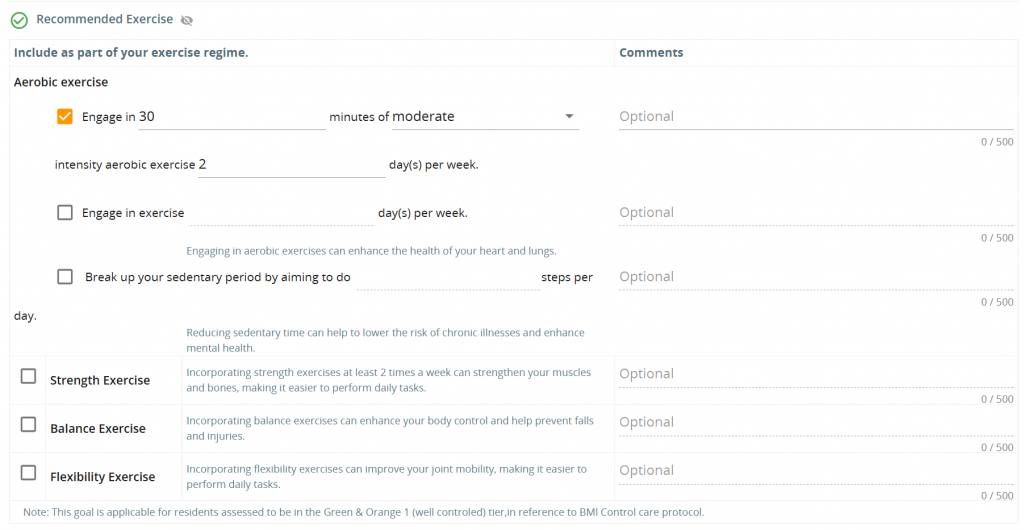Screen dimensions: 1024x530
Task: Check the break up sedentary period checkbox
Action: pos(65,277)
